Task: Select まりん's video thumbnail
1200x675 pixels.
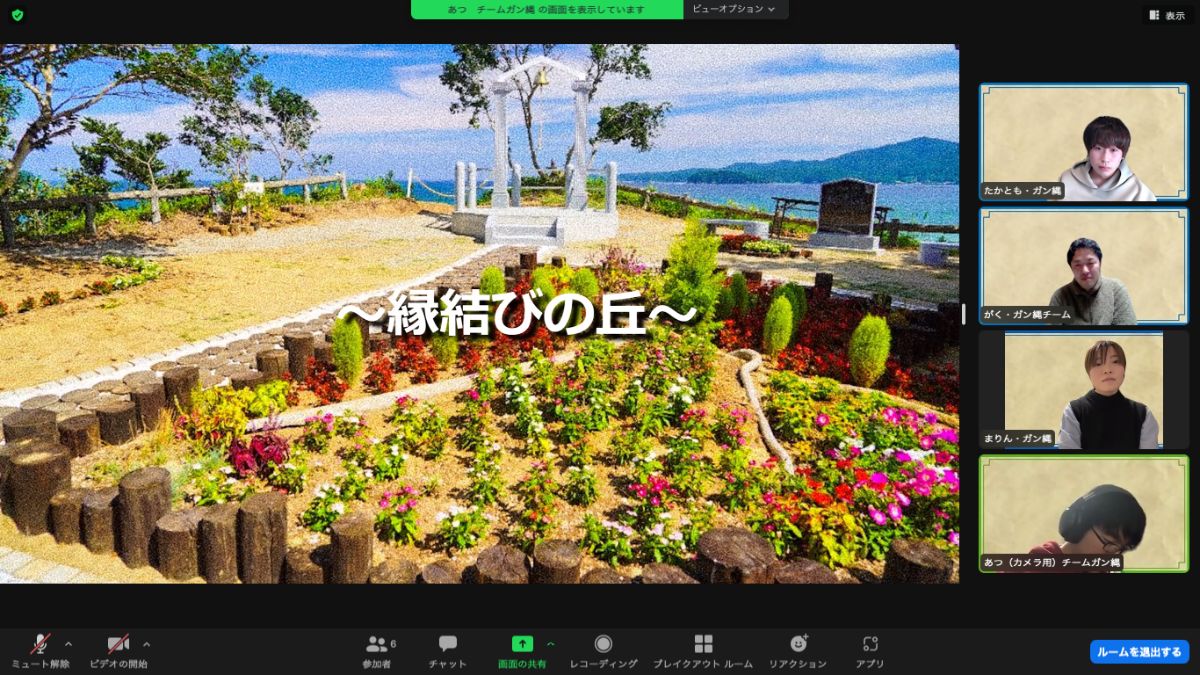Action: click(x=1083, y=390)
